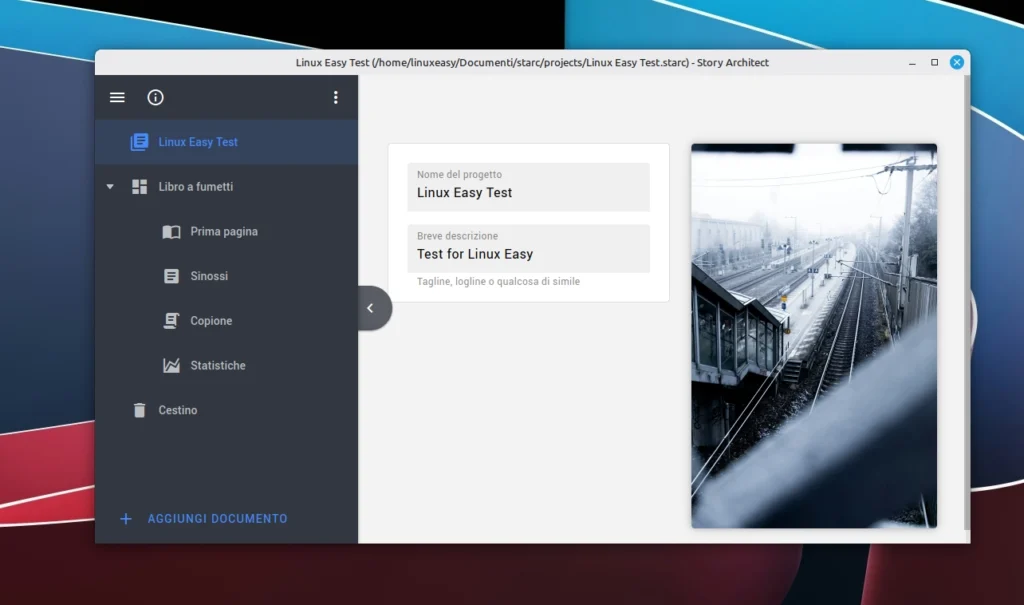1024x605 pixels.
Task: Collapse the sidebar with the chevron handle
Action: coord(371,308)
